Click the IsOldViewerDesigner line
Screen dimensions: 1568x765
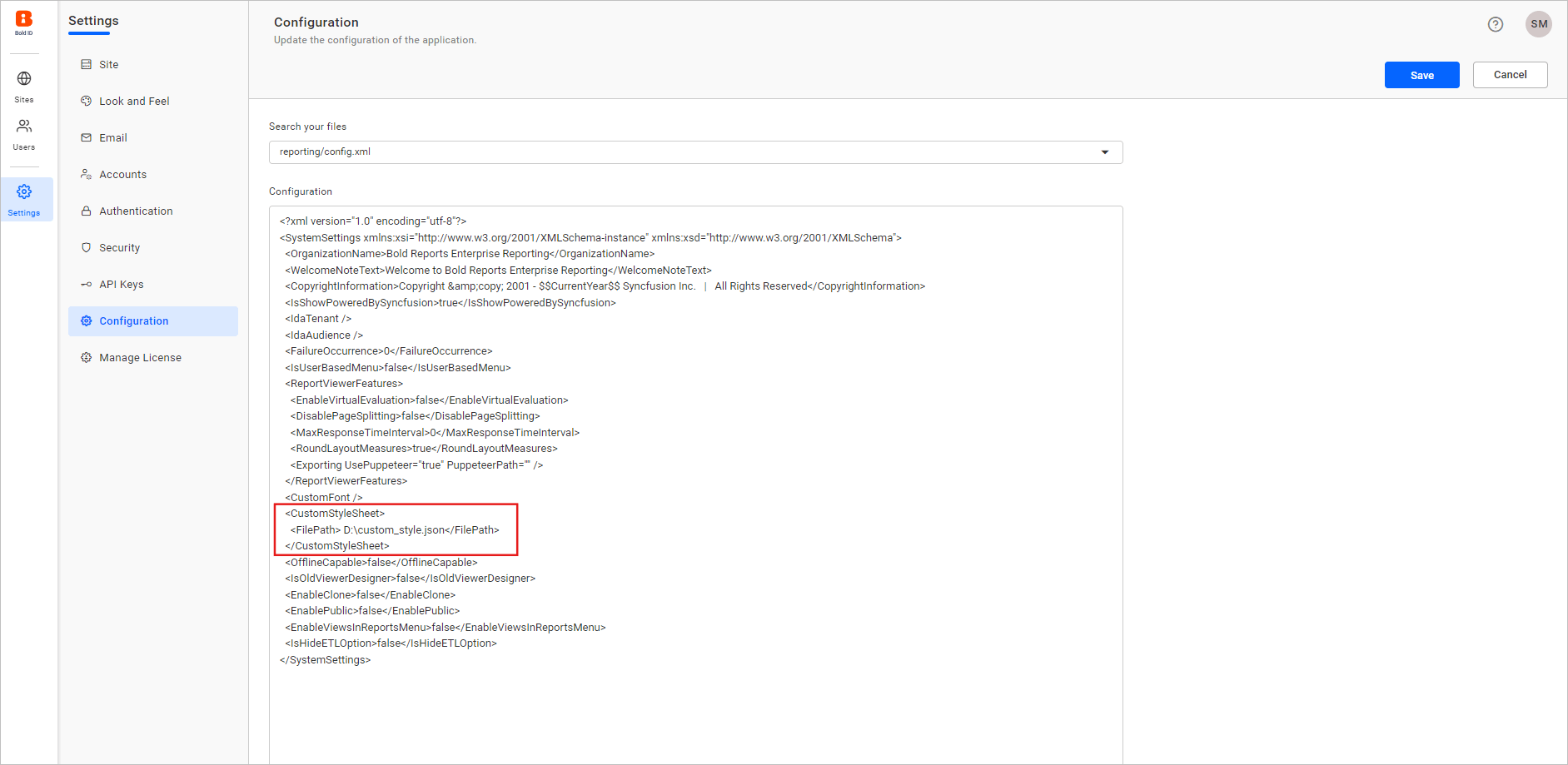tap(411, 579)
